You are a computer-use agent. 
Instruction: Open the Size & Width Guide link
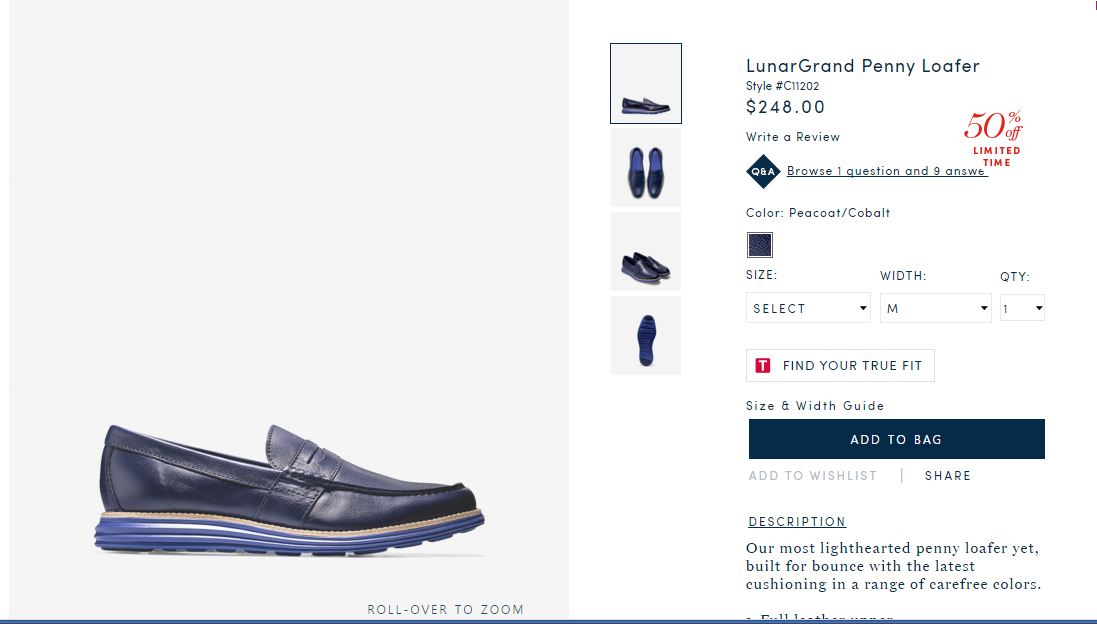pyautogui.click(x=815, y=406)
